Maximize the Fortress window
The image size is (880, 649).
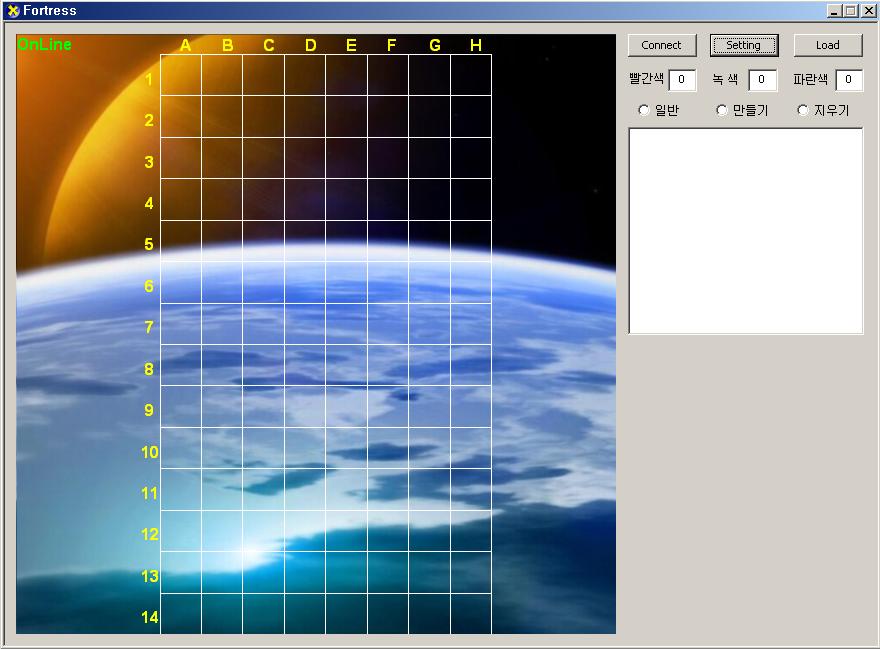pyautogui.click(x=851, y=11)
